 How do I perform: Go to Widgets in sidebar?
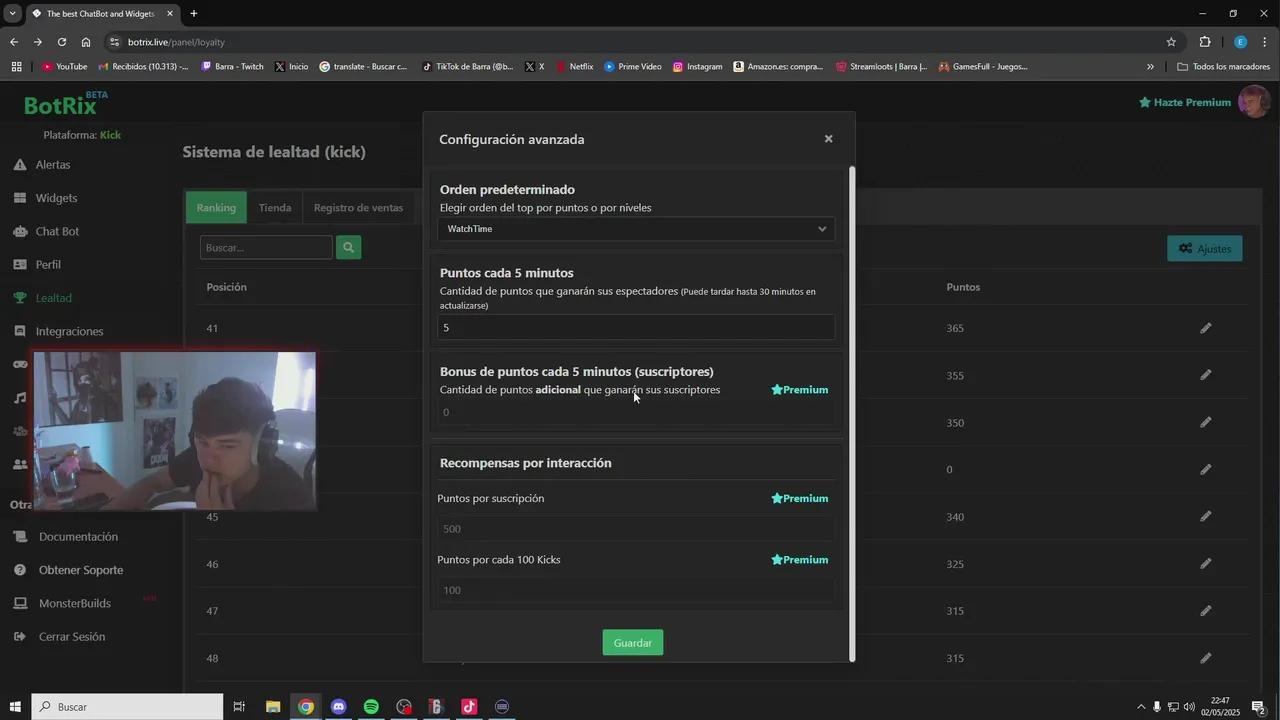[x=56, y=198]
